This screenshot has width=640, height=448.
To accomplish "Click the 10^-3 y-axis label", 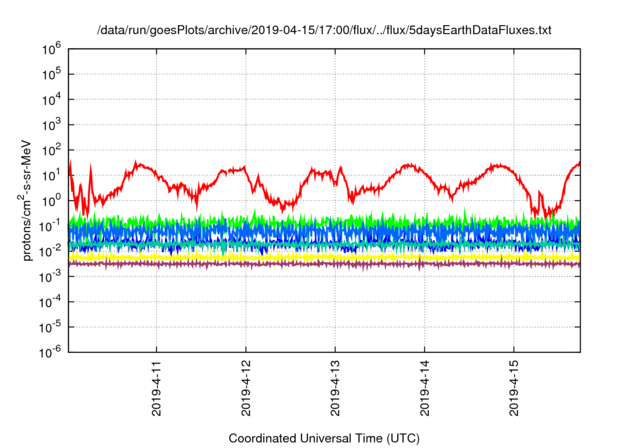I will 50,277.
